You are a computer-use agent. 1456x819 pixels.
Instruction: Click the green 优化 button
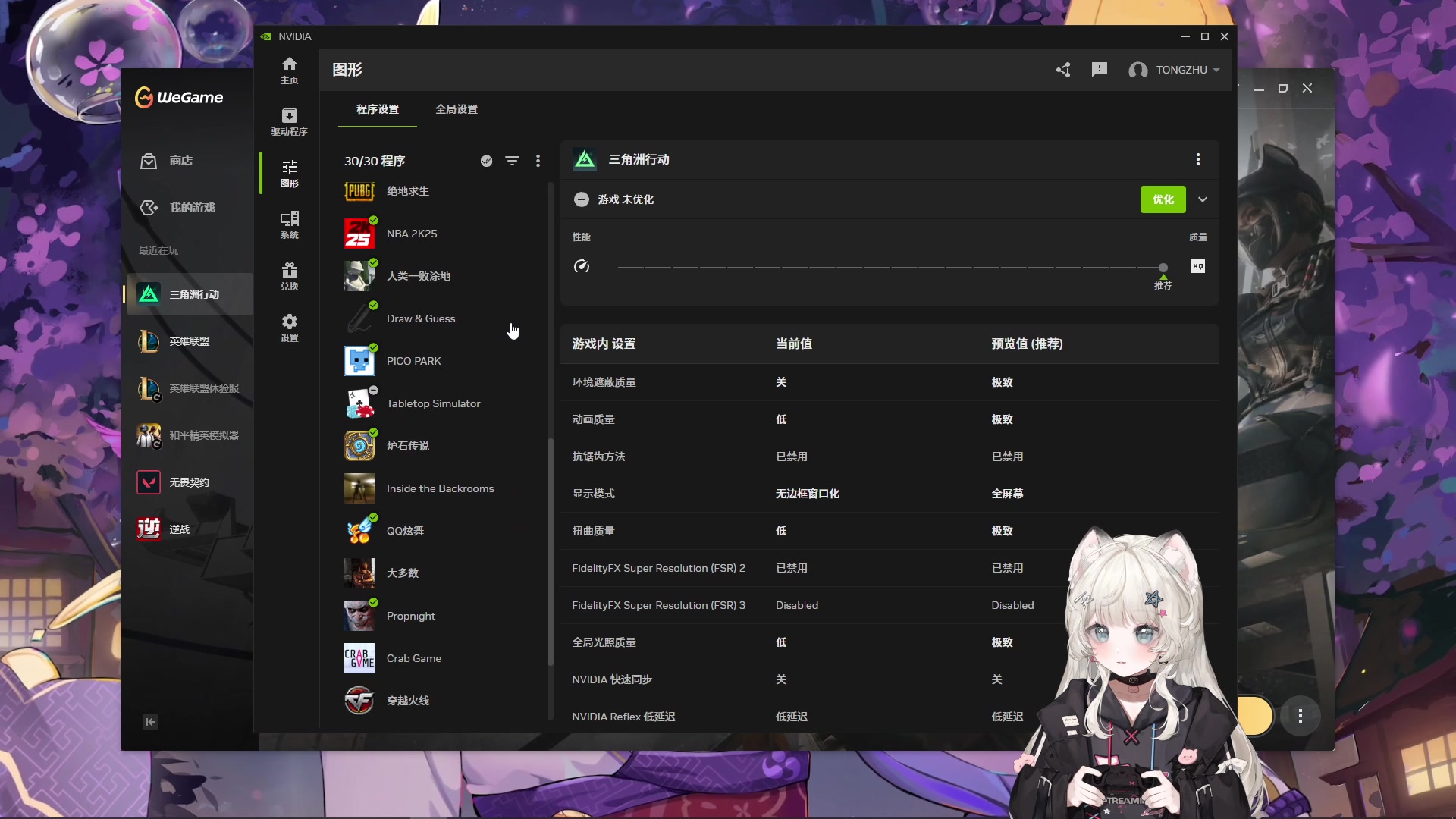(1163, 199)
